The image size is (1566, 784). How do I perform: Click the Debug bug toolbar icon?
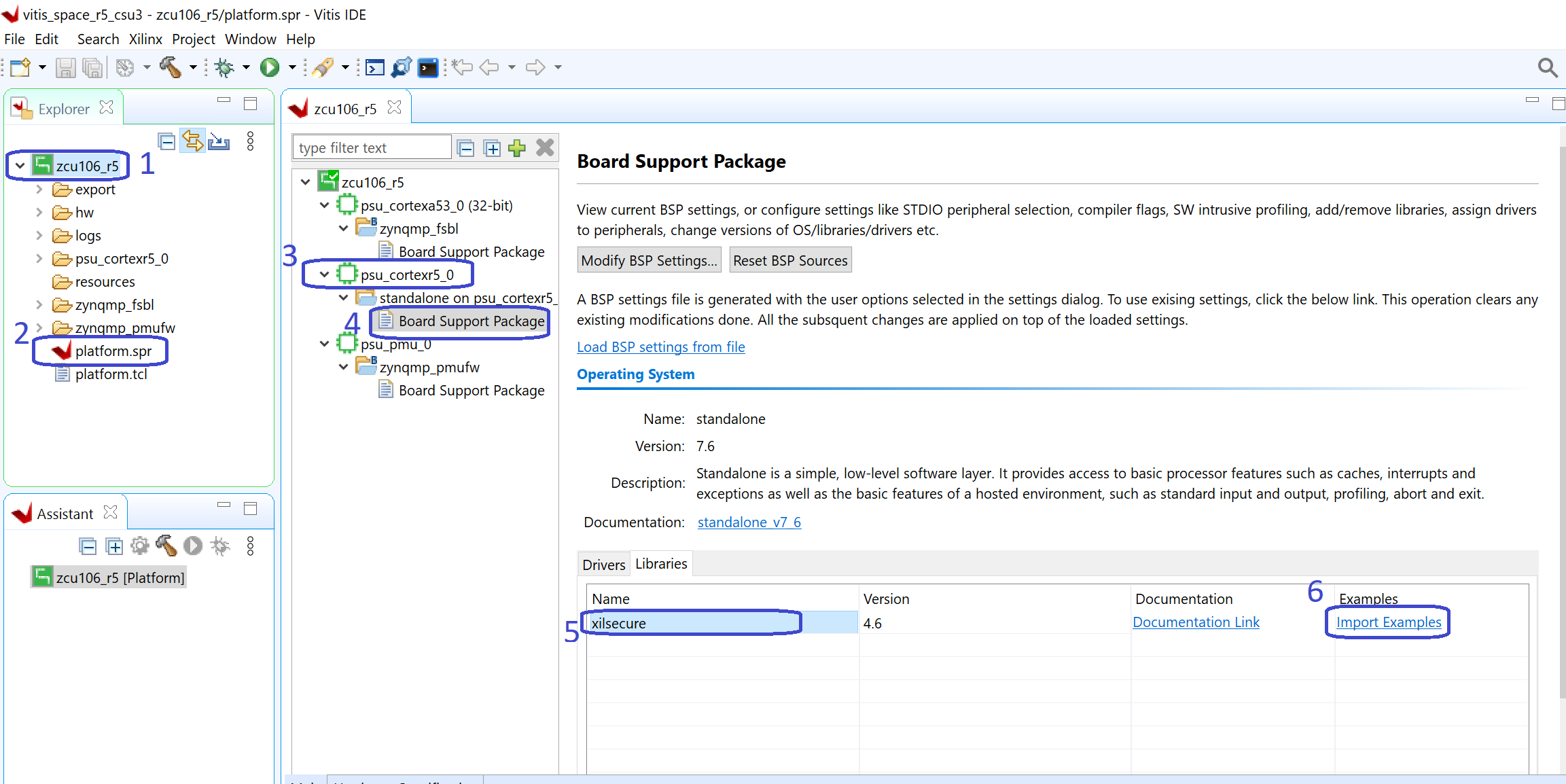pos(224,67)
